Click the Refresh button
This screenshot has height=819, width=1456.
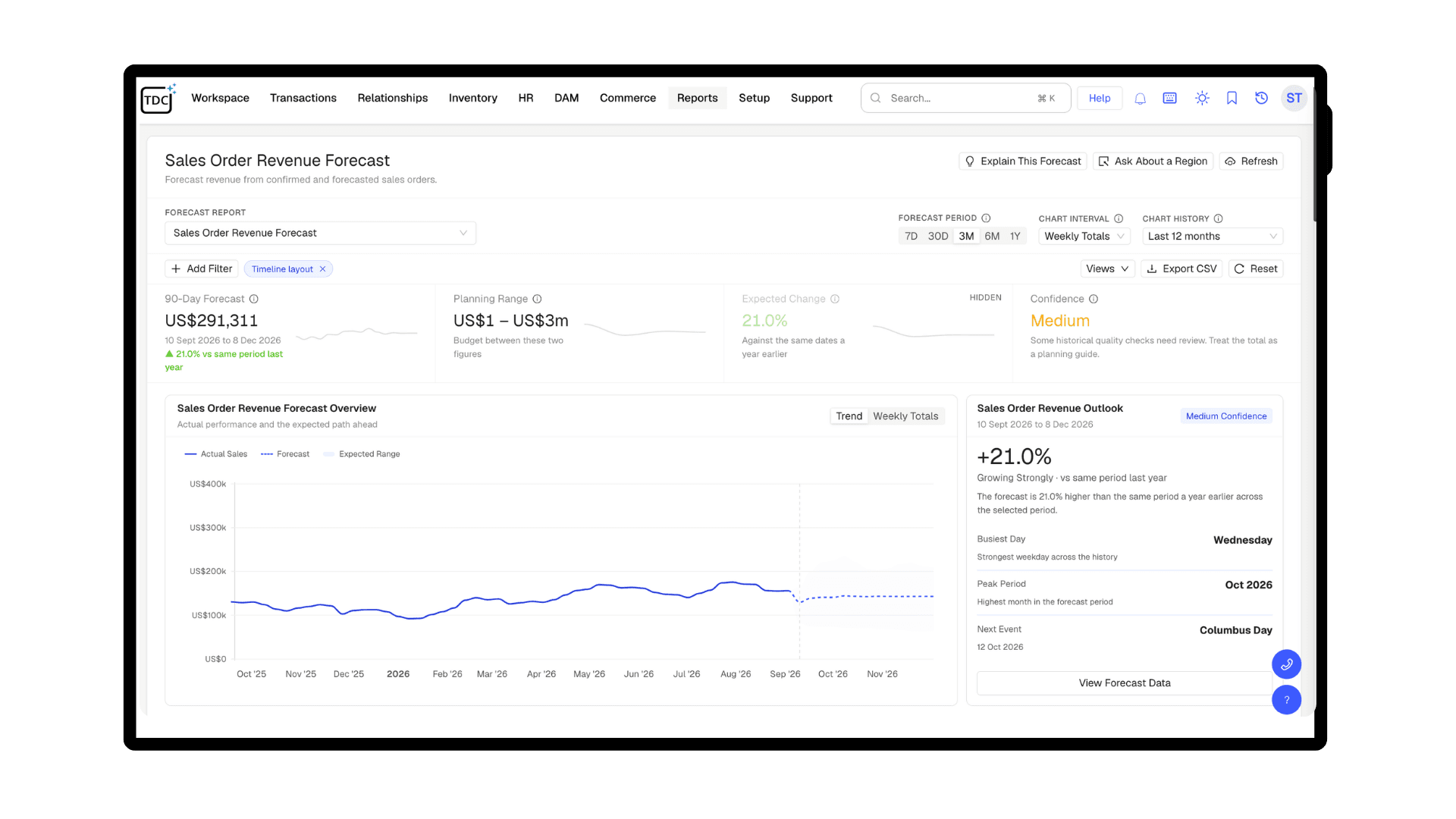coord(1251,162)
